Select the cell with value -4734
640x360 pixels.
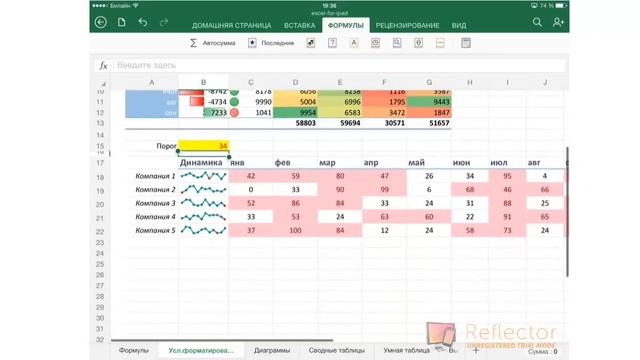(x=203, y=102)
